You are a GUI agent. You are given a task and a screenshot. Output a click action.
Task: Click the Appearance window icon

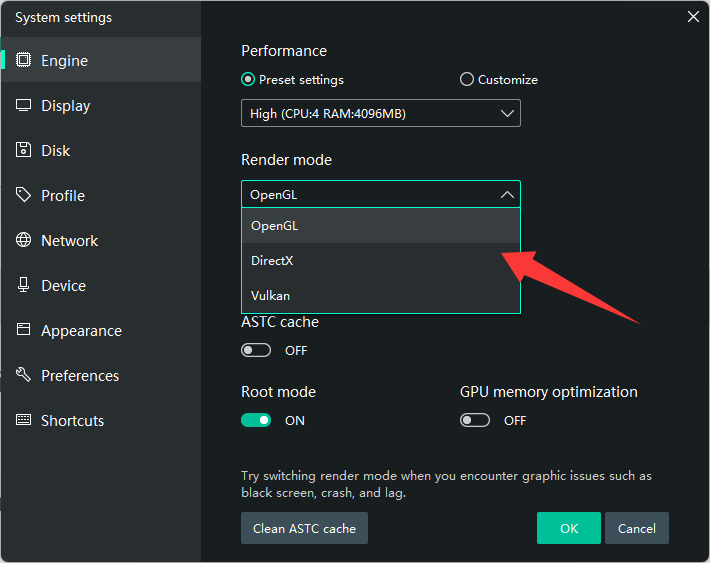coord(24,330)
